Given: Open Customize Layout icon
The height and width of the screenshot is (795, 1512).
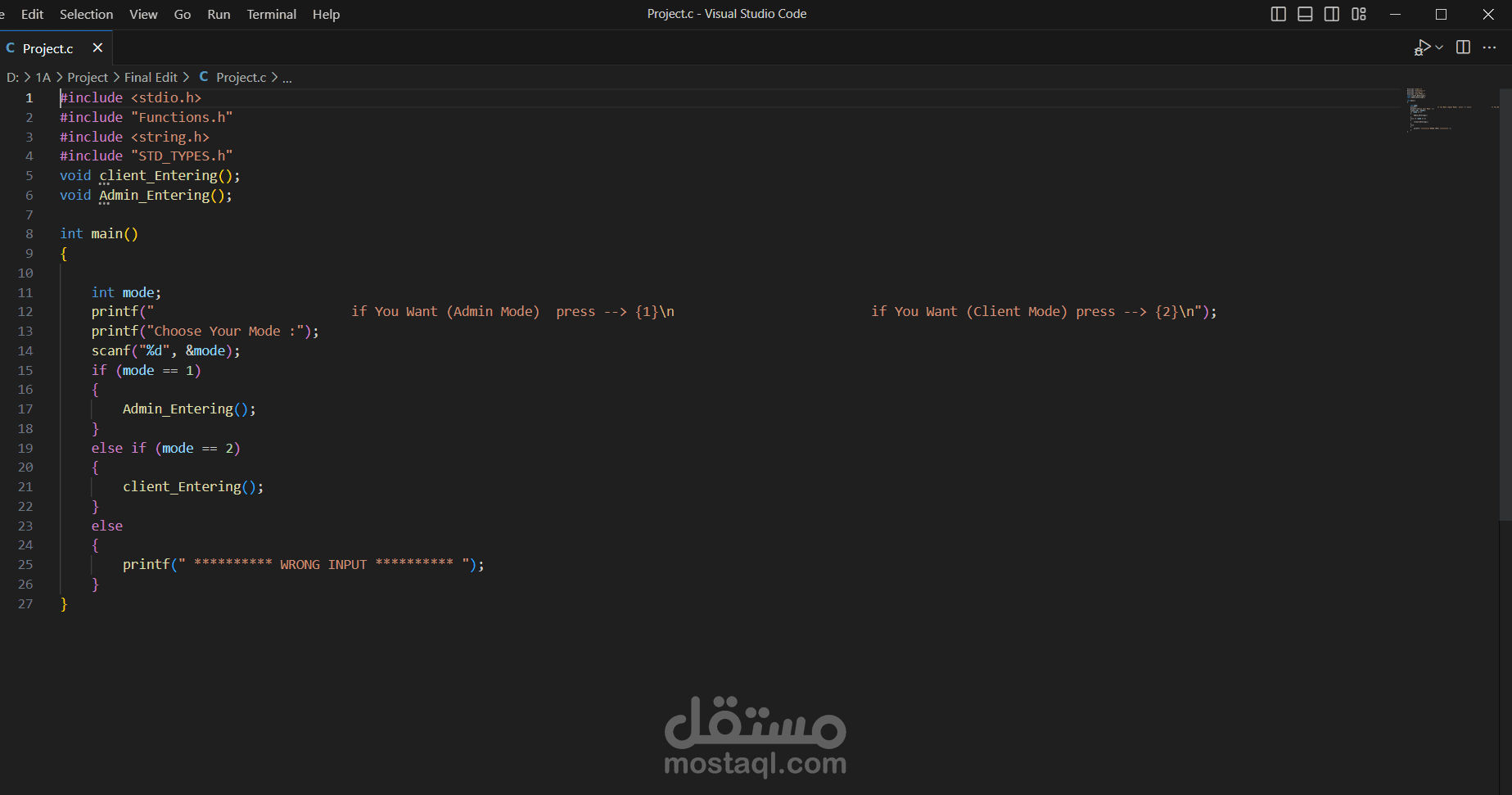Looking at the screenshot, I should click(x=1359, y=14).
